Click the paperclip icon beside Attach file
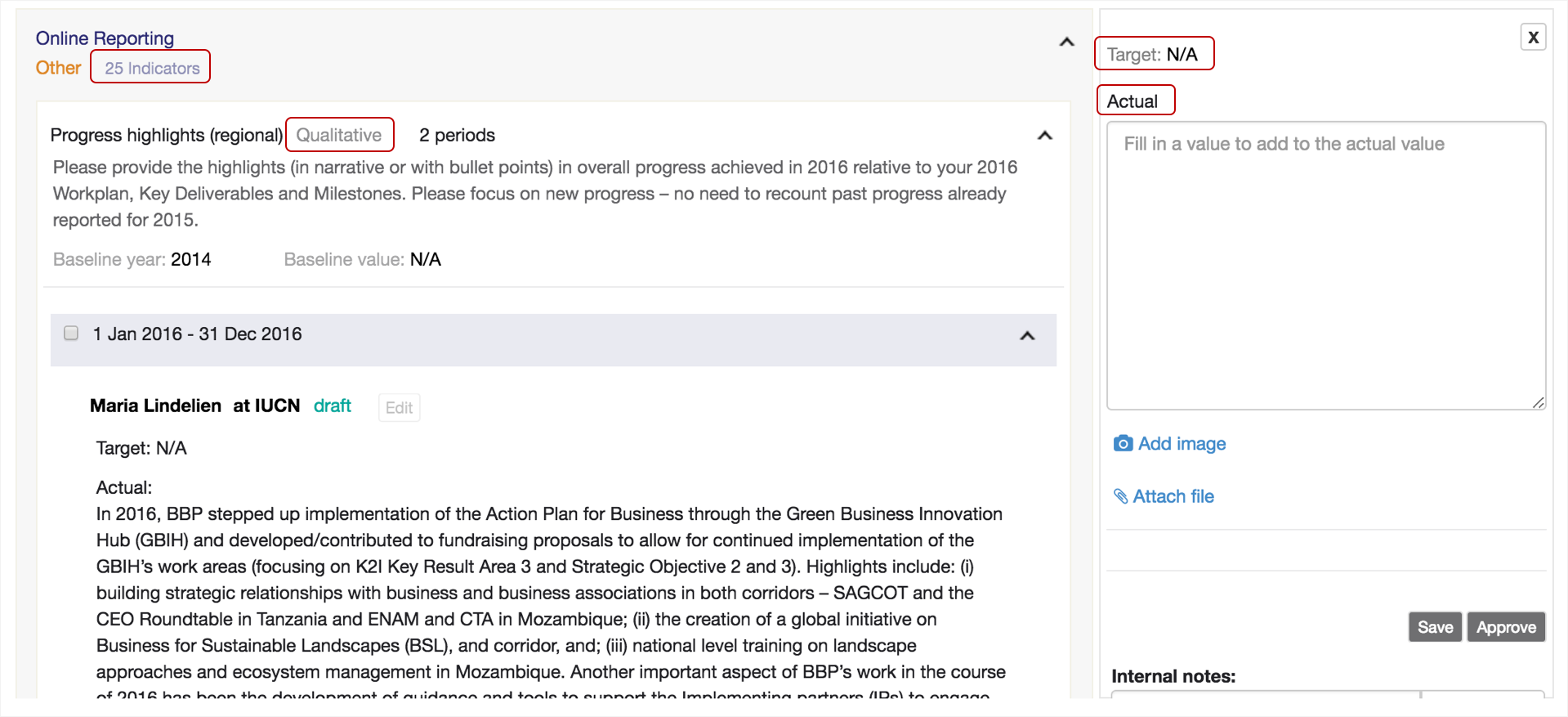The width and height of the screenshot is (1568, 717). 1121,496
